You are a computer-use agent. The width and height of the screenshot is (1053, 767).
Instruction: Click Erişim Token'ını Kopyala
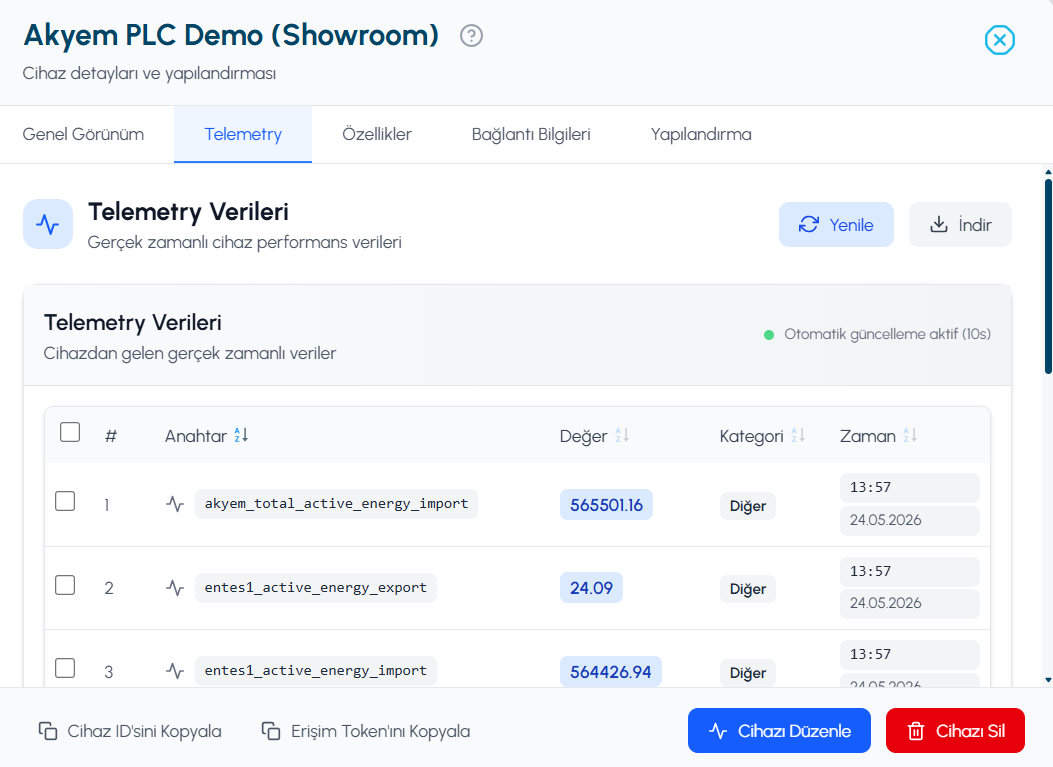pyautogui.click(x=366, y=731)
